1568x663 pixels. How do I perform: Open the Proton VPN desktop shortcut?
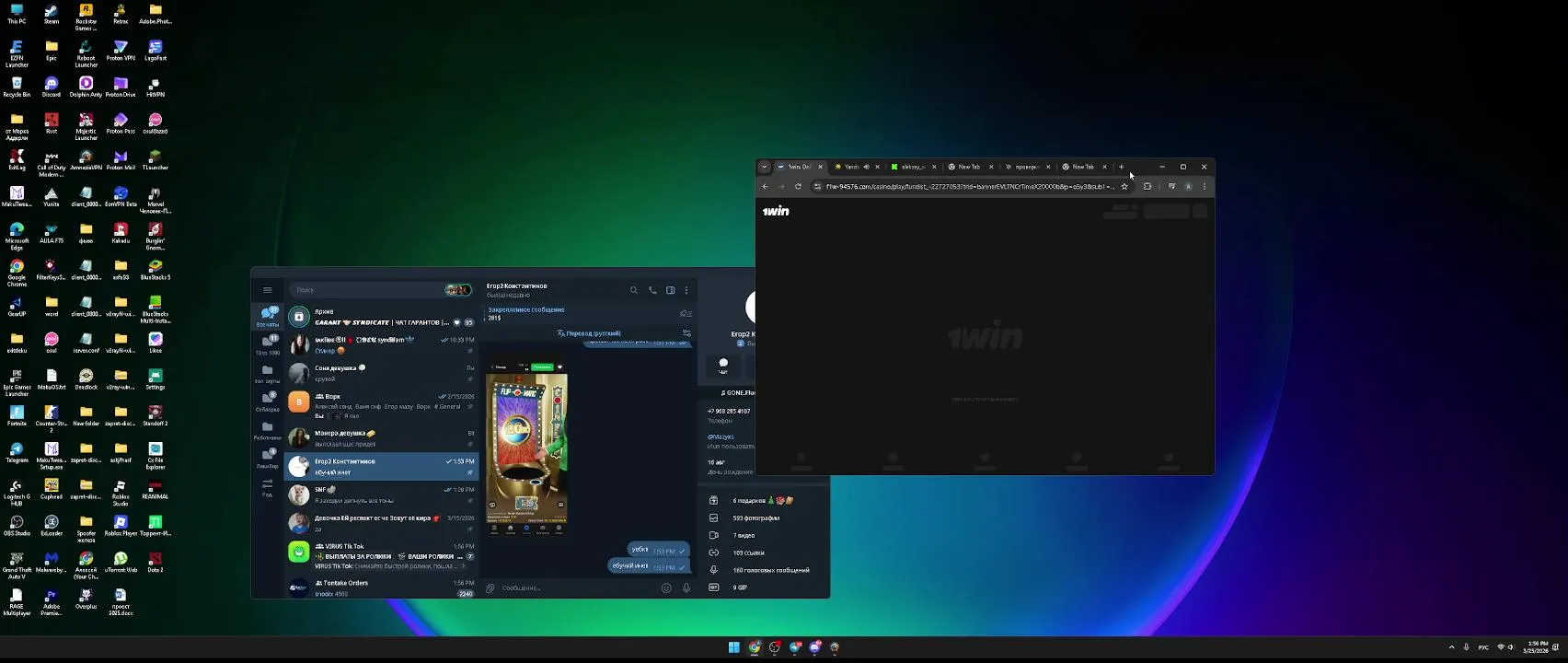121,51
